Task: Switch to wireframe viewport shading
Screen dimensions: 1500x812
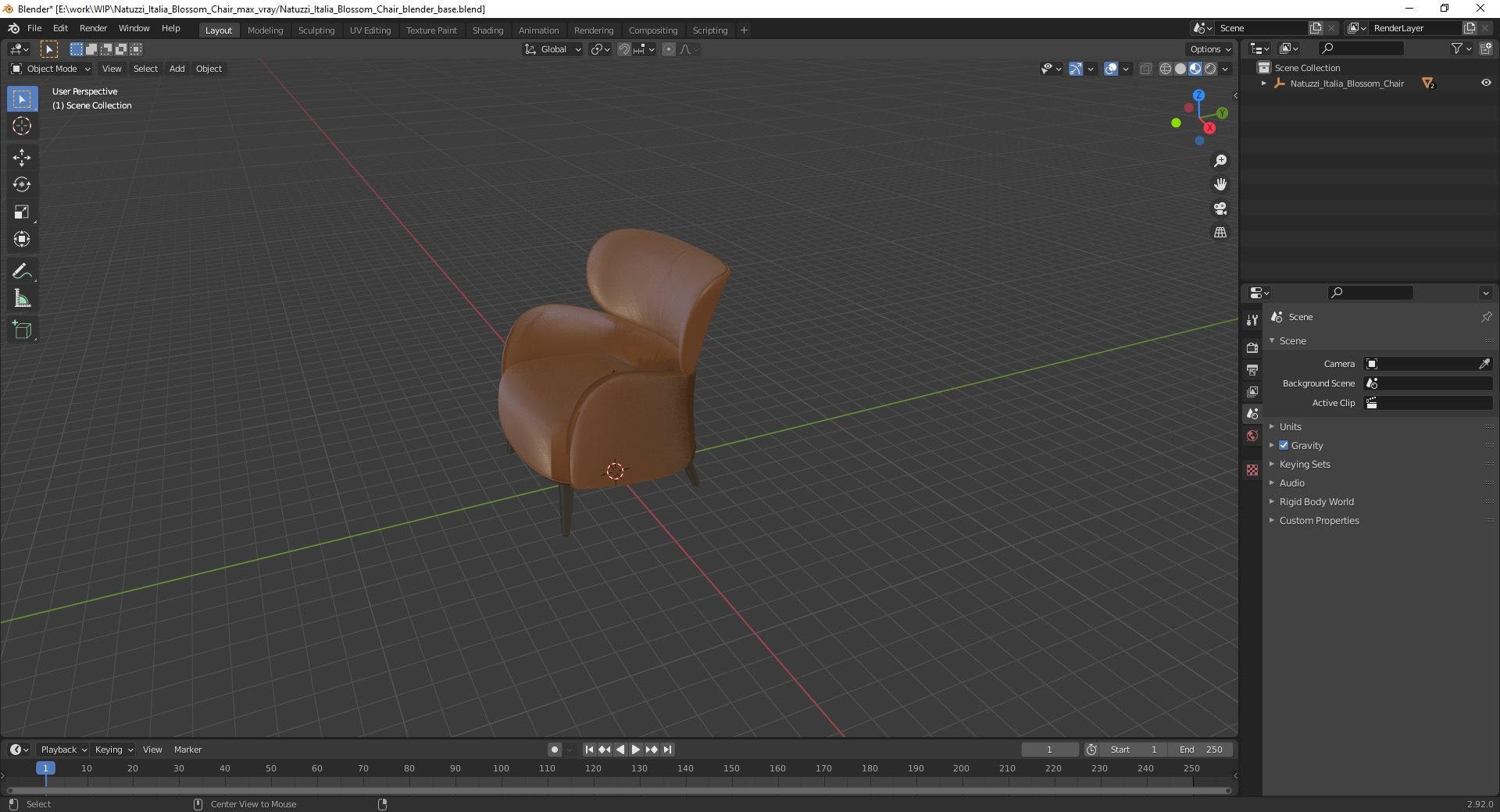Action: 1166,69
